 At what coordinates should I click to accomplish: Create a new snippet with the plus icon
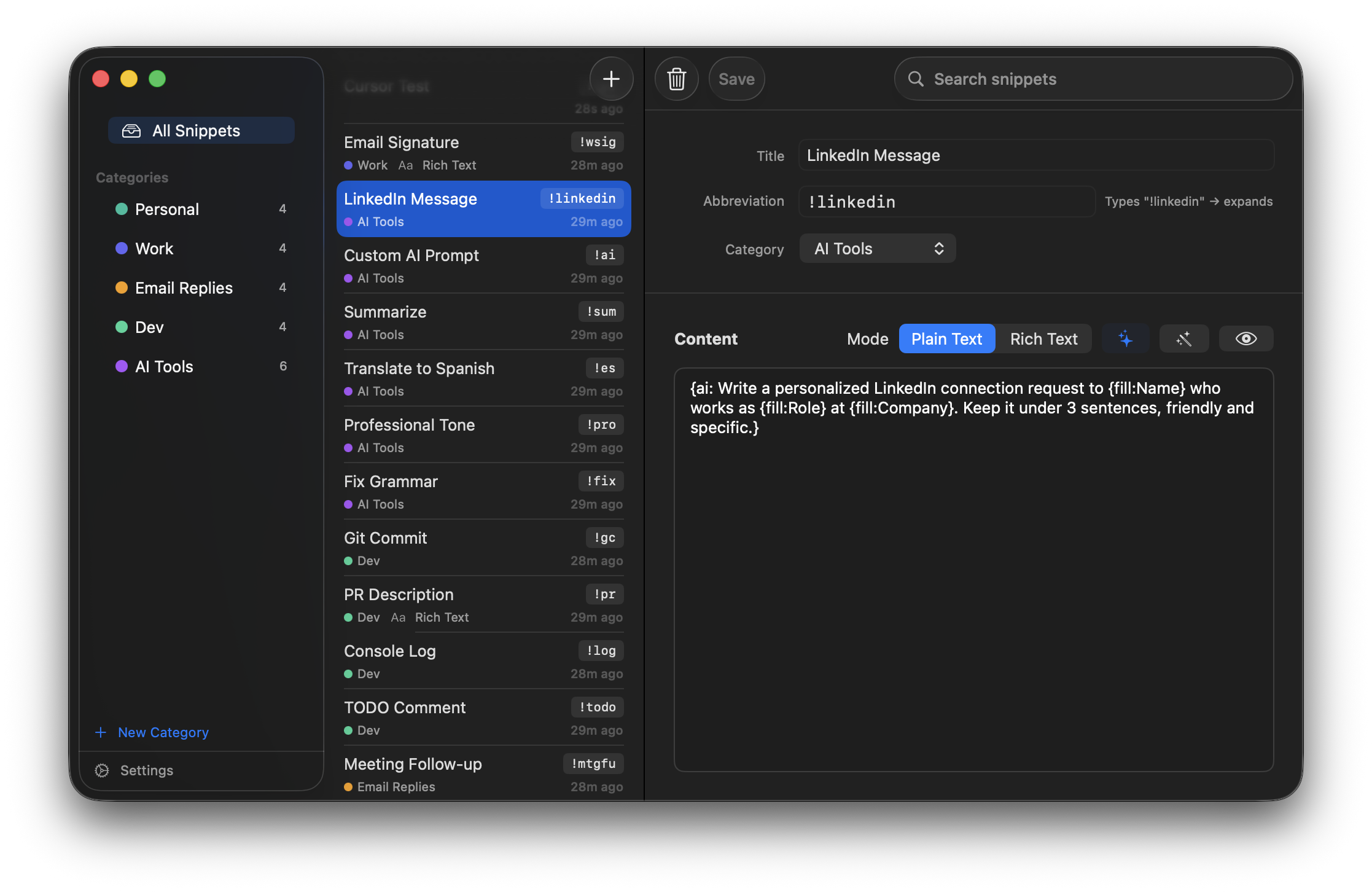point(612,79)
